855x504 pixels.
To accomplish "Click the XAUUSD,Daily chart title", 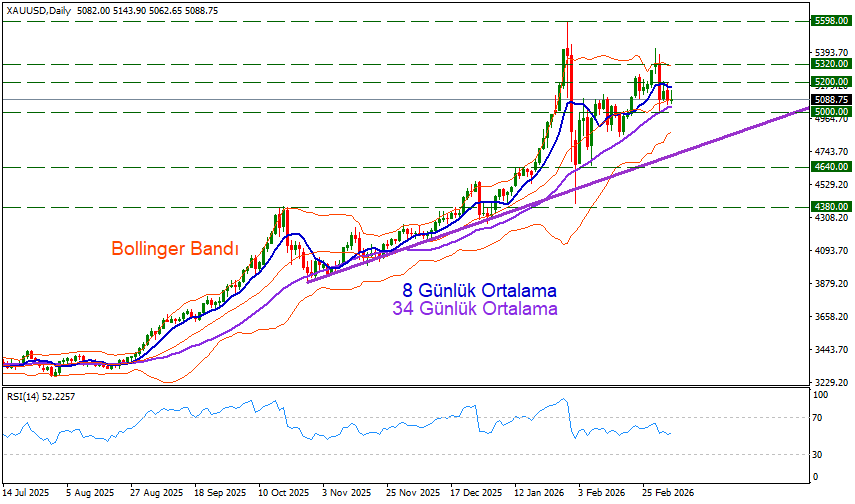I will click(42, 8).
